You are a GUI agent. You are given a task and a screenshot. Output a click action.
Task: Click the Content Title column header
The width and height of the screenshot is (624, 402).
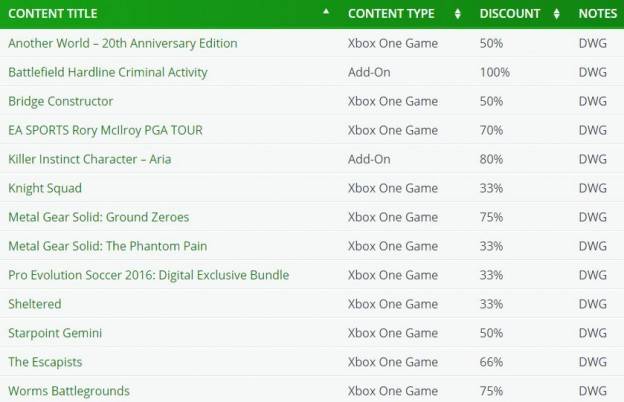pyautogui.click(x=53, y=14)
